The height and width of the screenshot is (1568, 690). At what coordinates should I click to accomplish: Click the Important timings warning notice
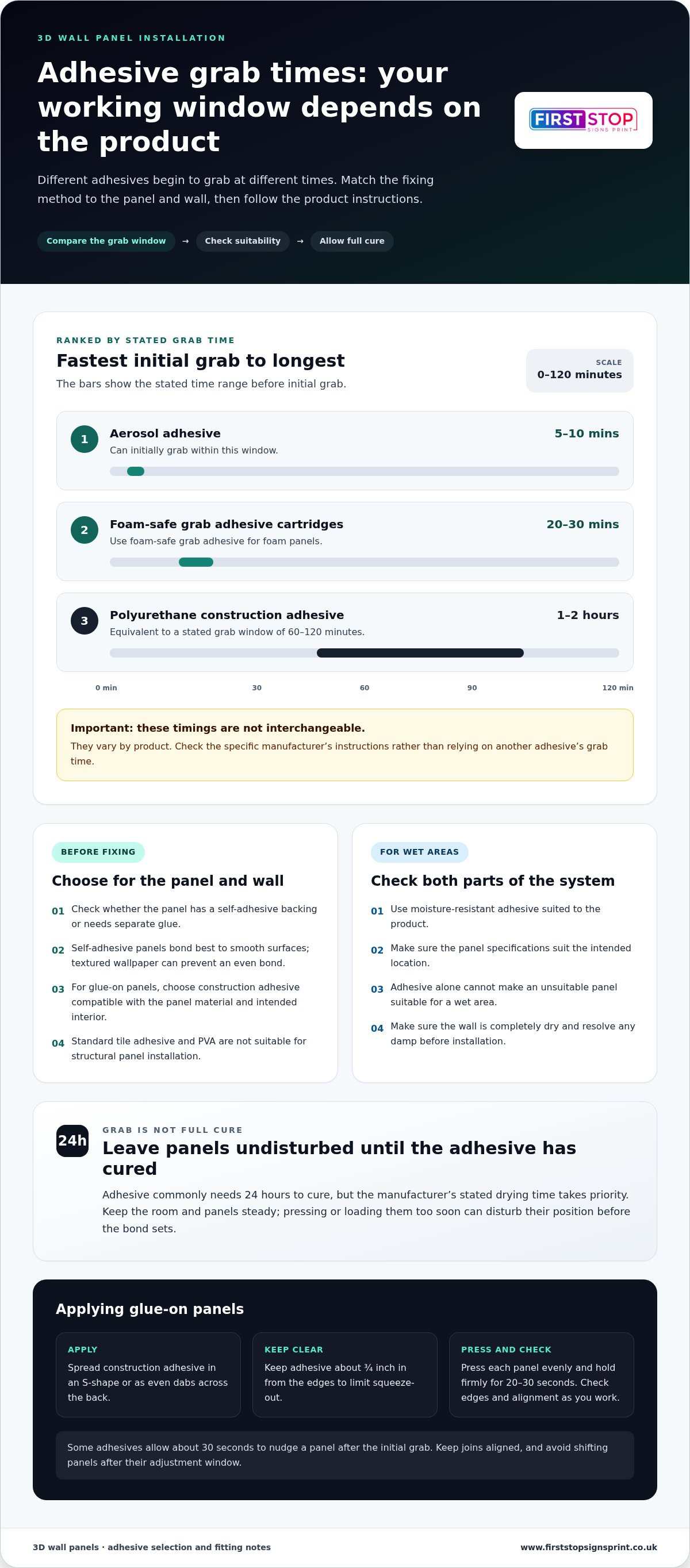[344, 744]
